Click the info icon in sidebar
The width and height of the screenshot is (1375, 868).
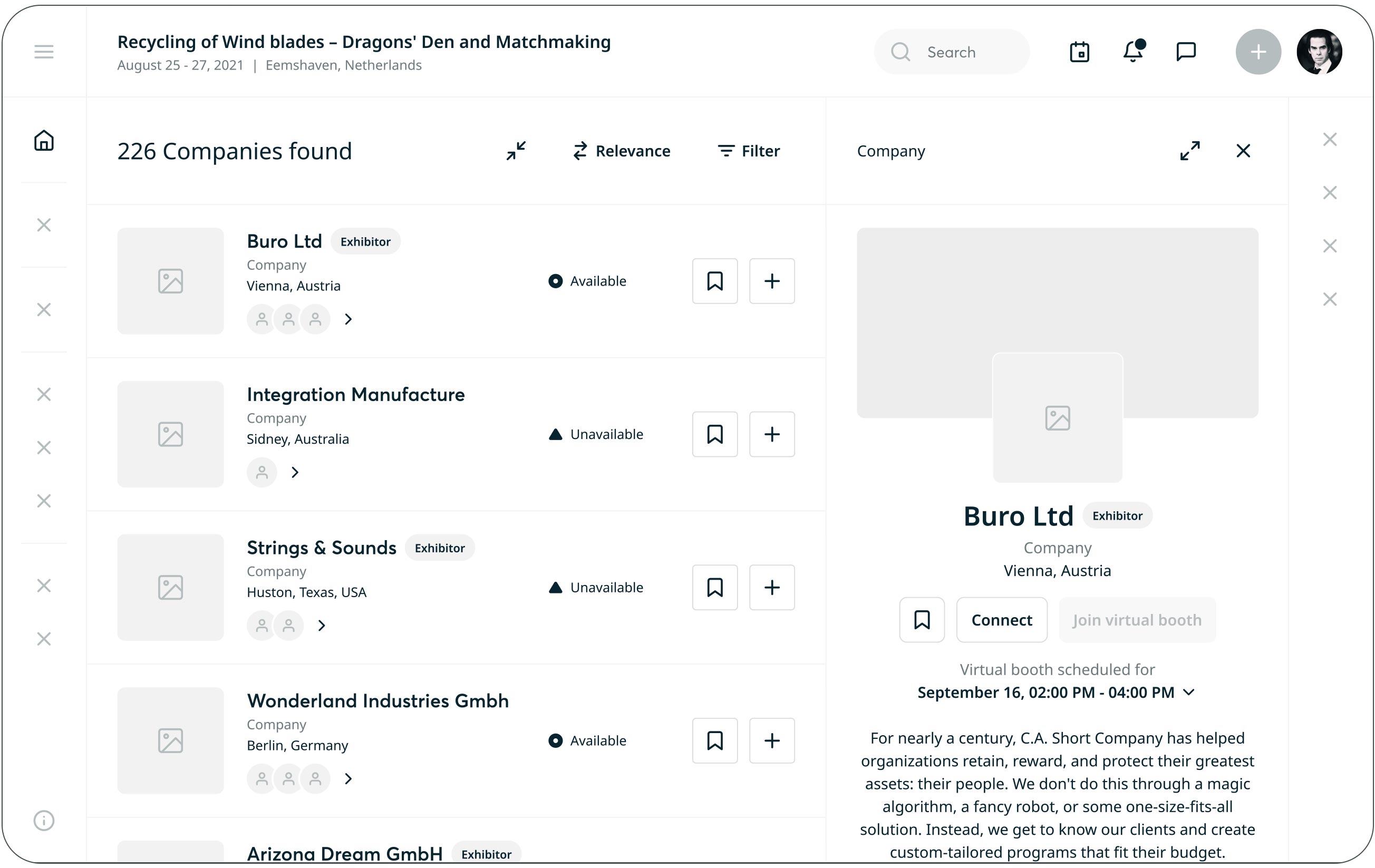click(x=43, y=820)
